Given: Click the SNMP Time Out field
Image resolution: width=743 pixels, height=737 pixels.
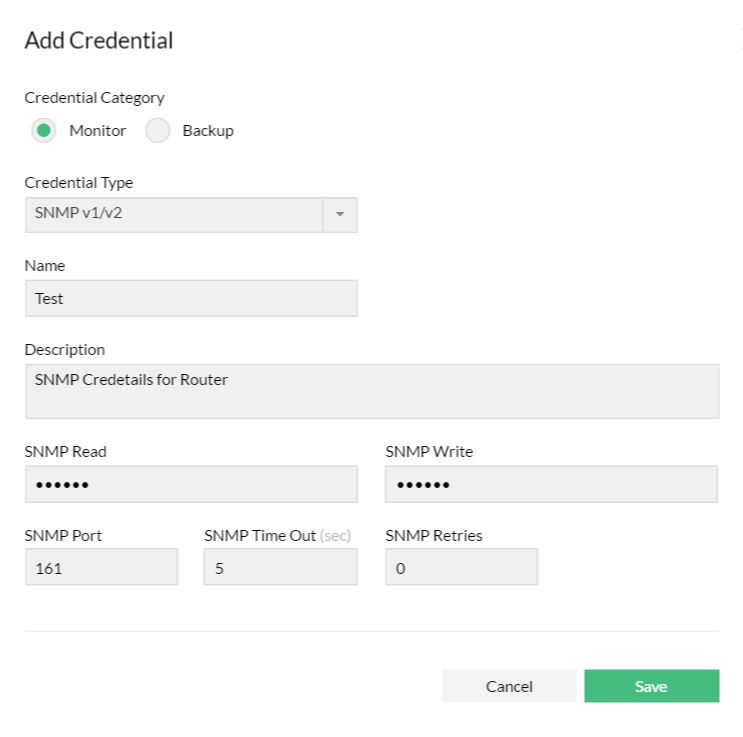Looking at the screenshot, I should click(280, 567).
